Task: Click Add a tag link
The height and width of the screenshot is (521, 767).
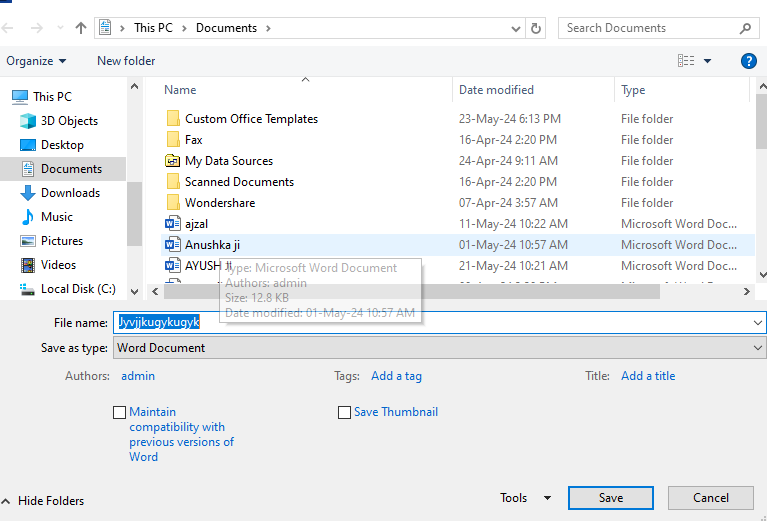Action: 396,376
